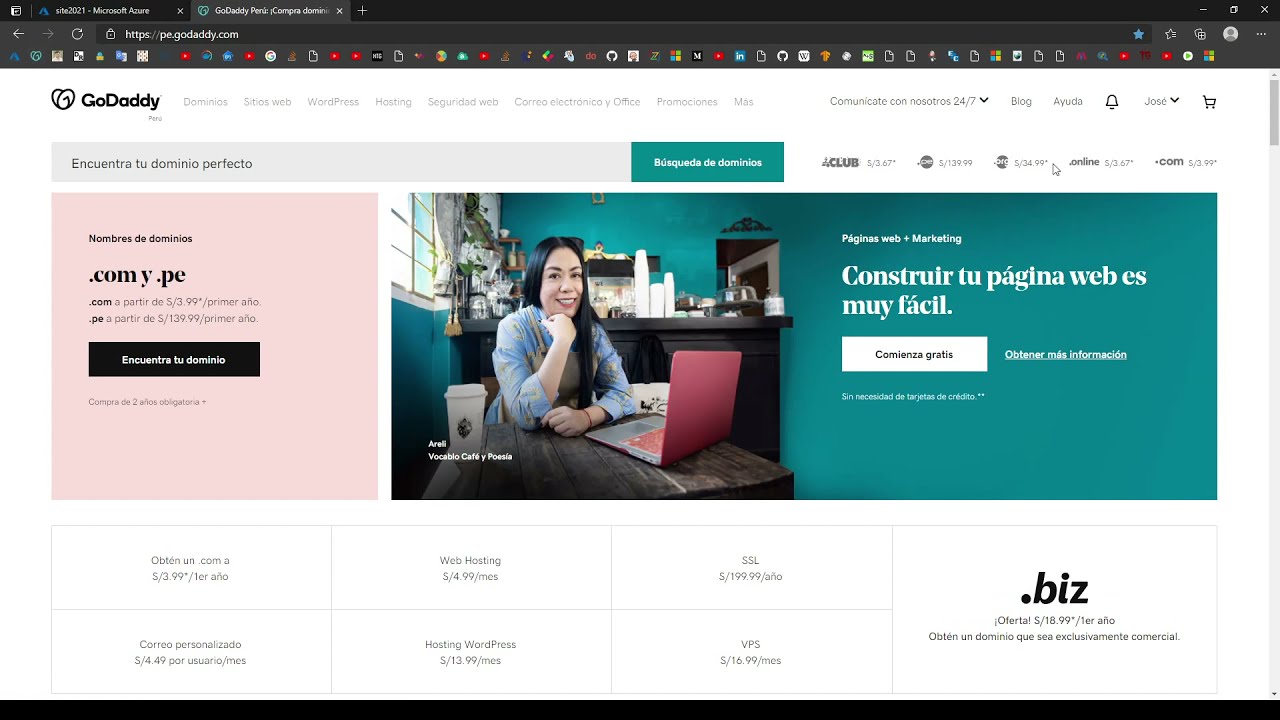Select the .CLUB domain price
This screenshot has height=720, width=1280.
coord(858,162)
